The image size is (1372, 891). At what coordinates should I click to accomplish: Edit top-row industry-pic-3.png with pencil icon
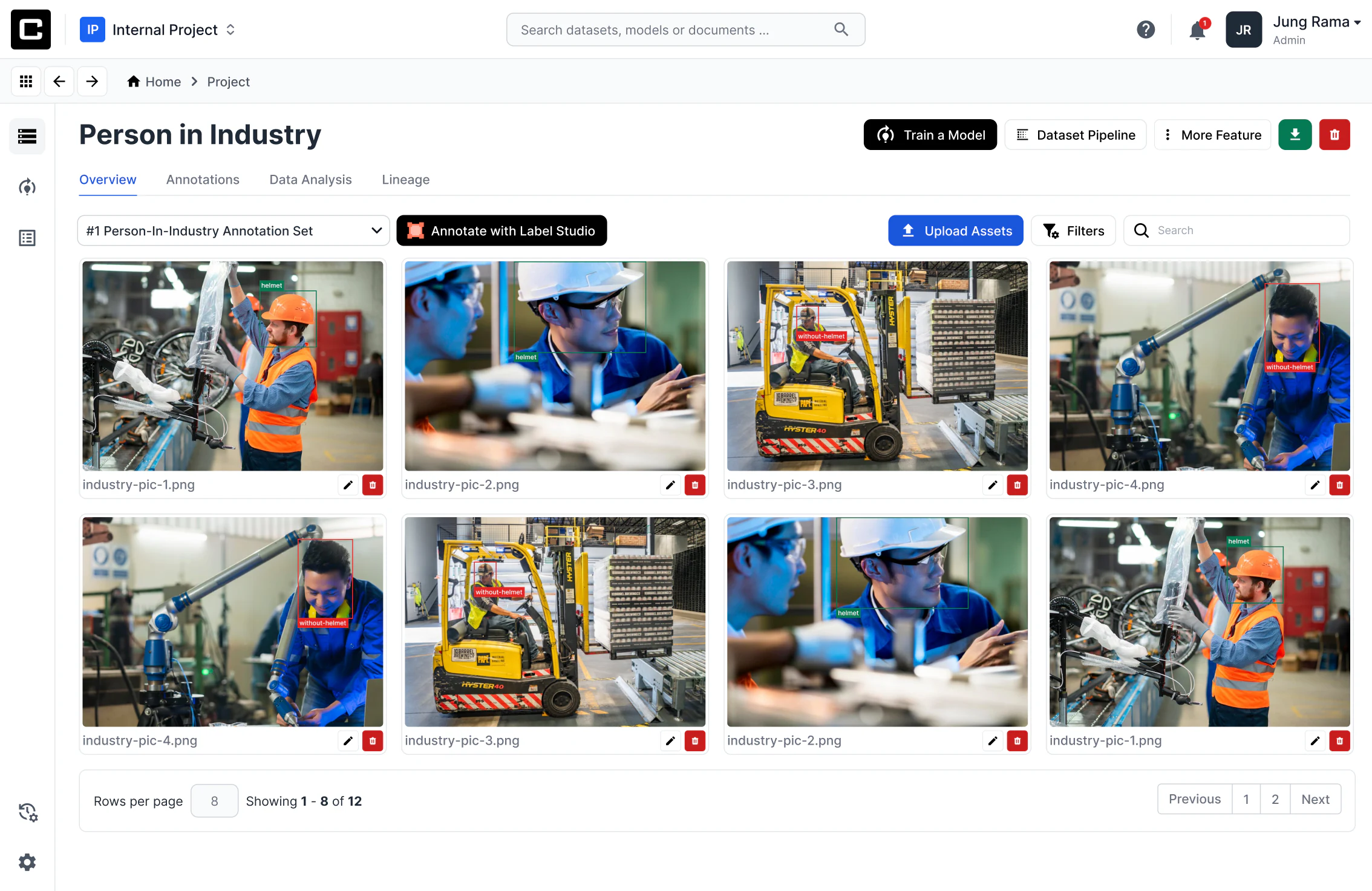click(x=993, y=485)
